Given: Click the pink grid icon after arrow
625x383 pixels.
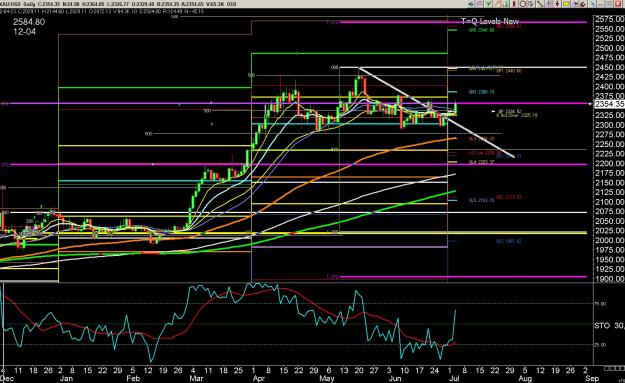Looking at the screenshot, I should [x=479, y=4].
